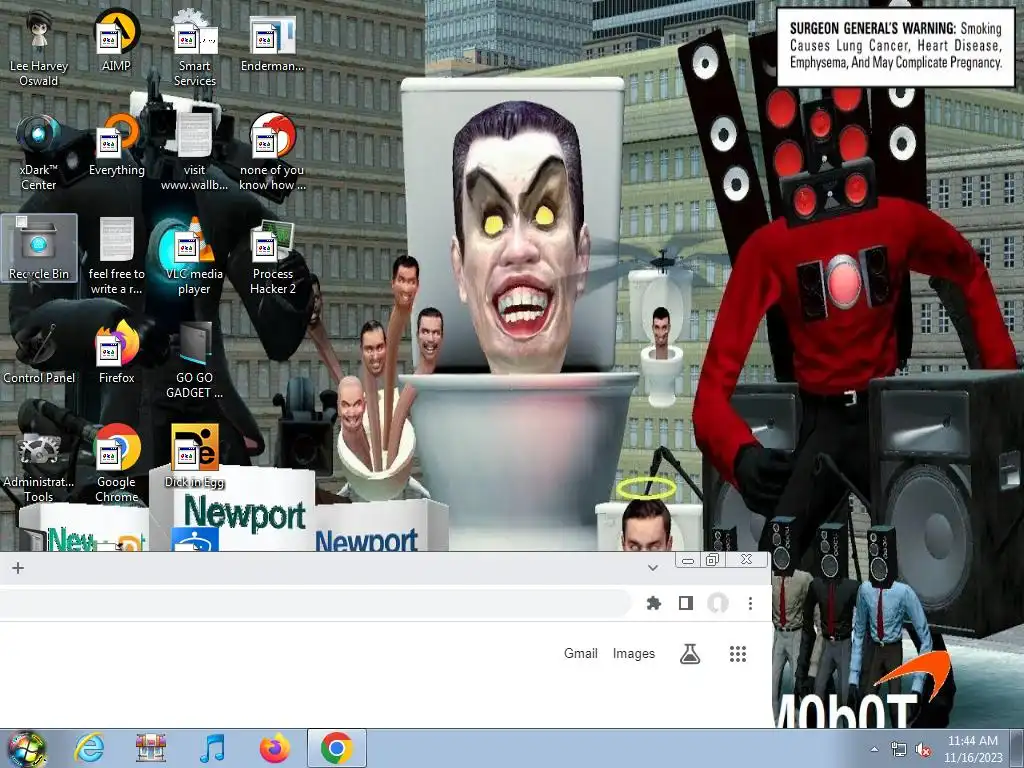Select the 'none of you know how' shortcut
The image size is (1024, 768).
click(272, 152)
